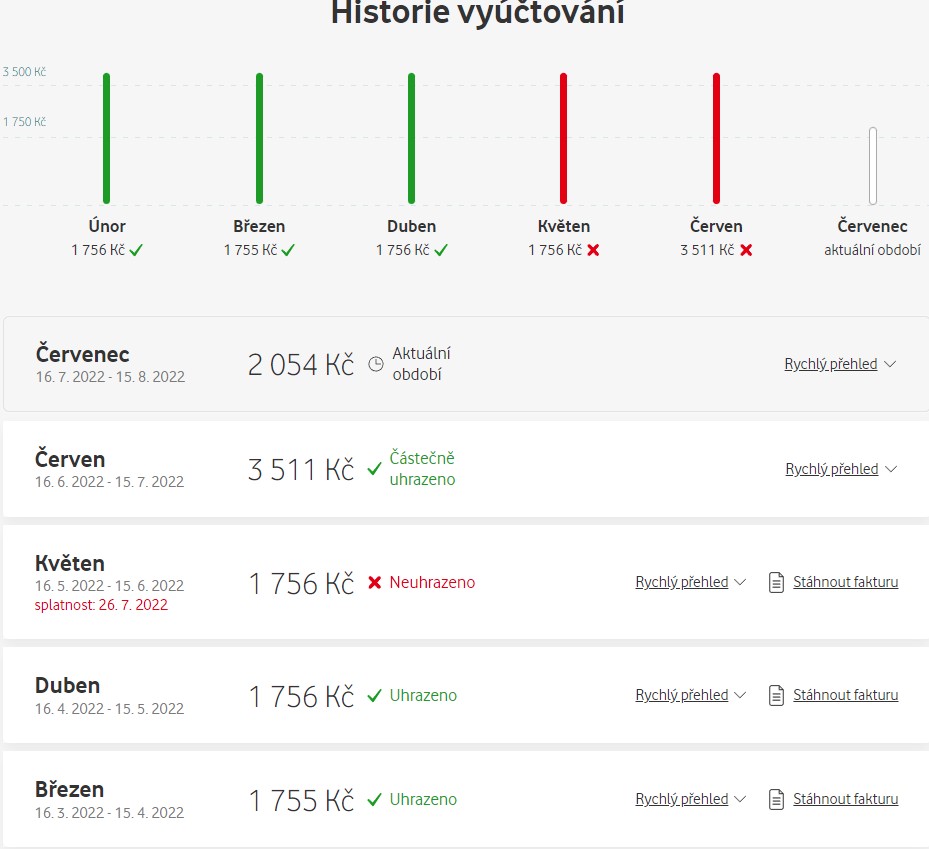Select the green Duben bar in chart
This screenshot has height=849, width=929.
(411, 138)
